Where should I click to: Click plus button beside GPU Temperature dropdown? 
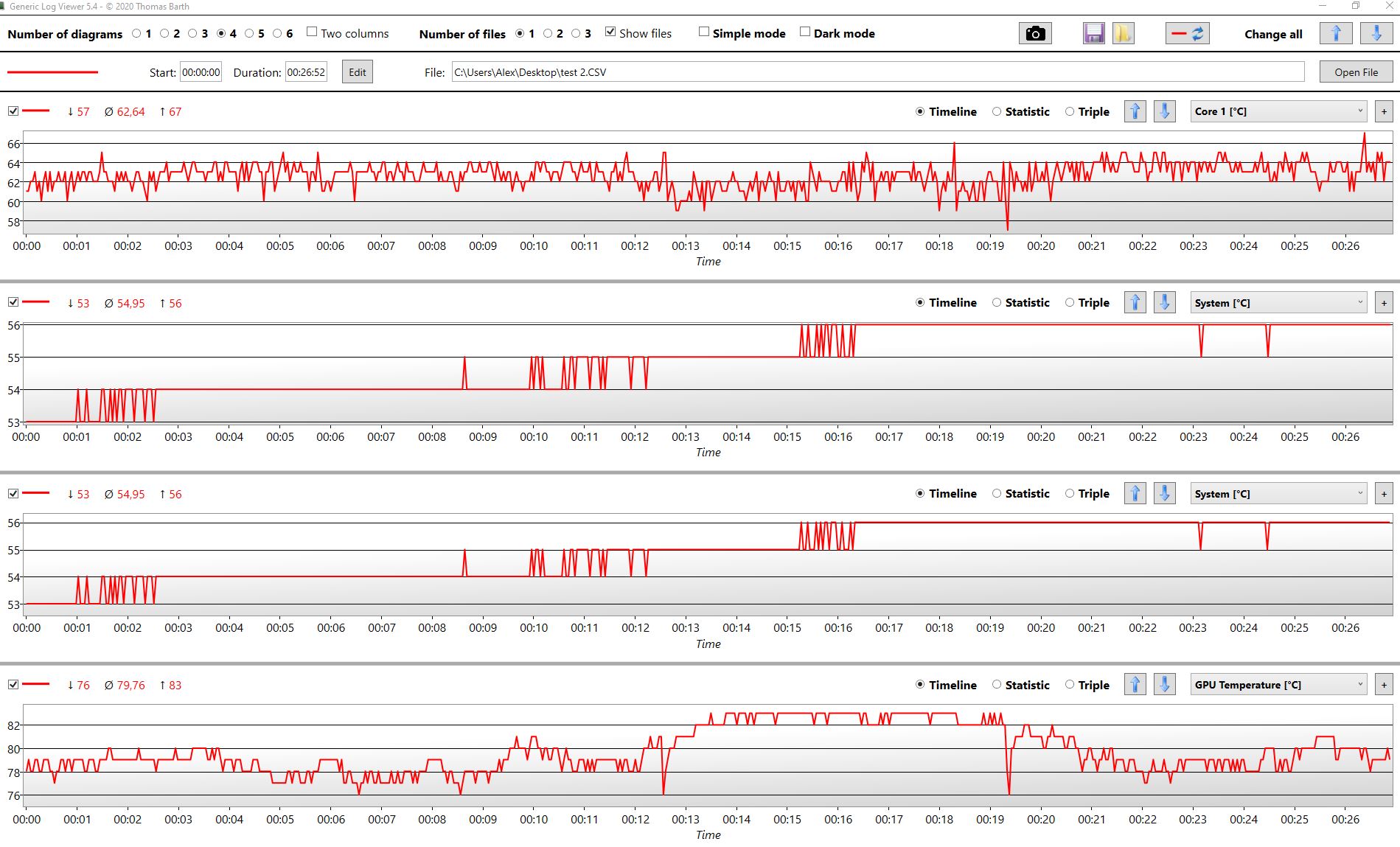tap(1384, 685)
